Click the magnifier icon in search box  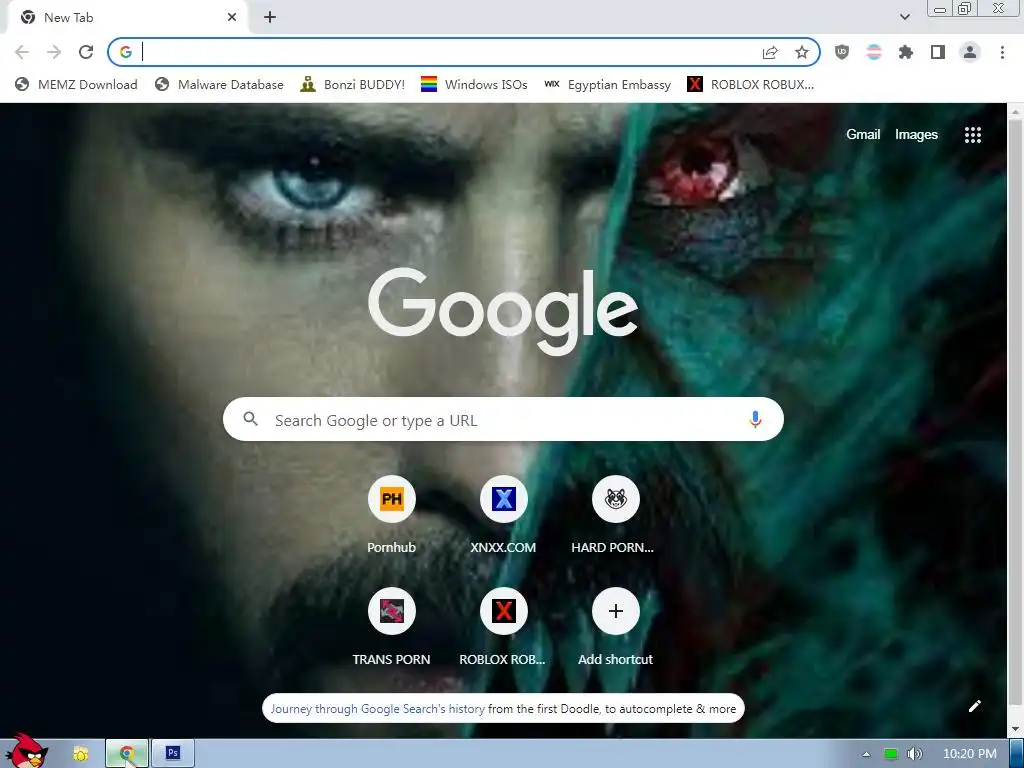(x=251, y=419)
